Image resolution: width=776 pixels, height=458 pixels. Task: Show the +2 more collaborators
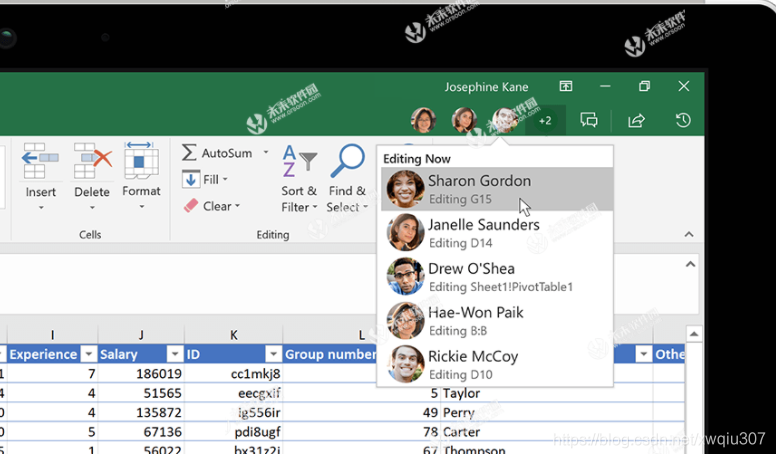click(545, 120)
